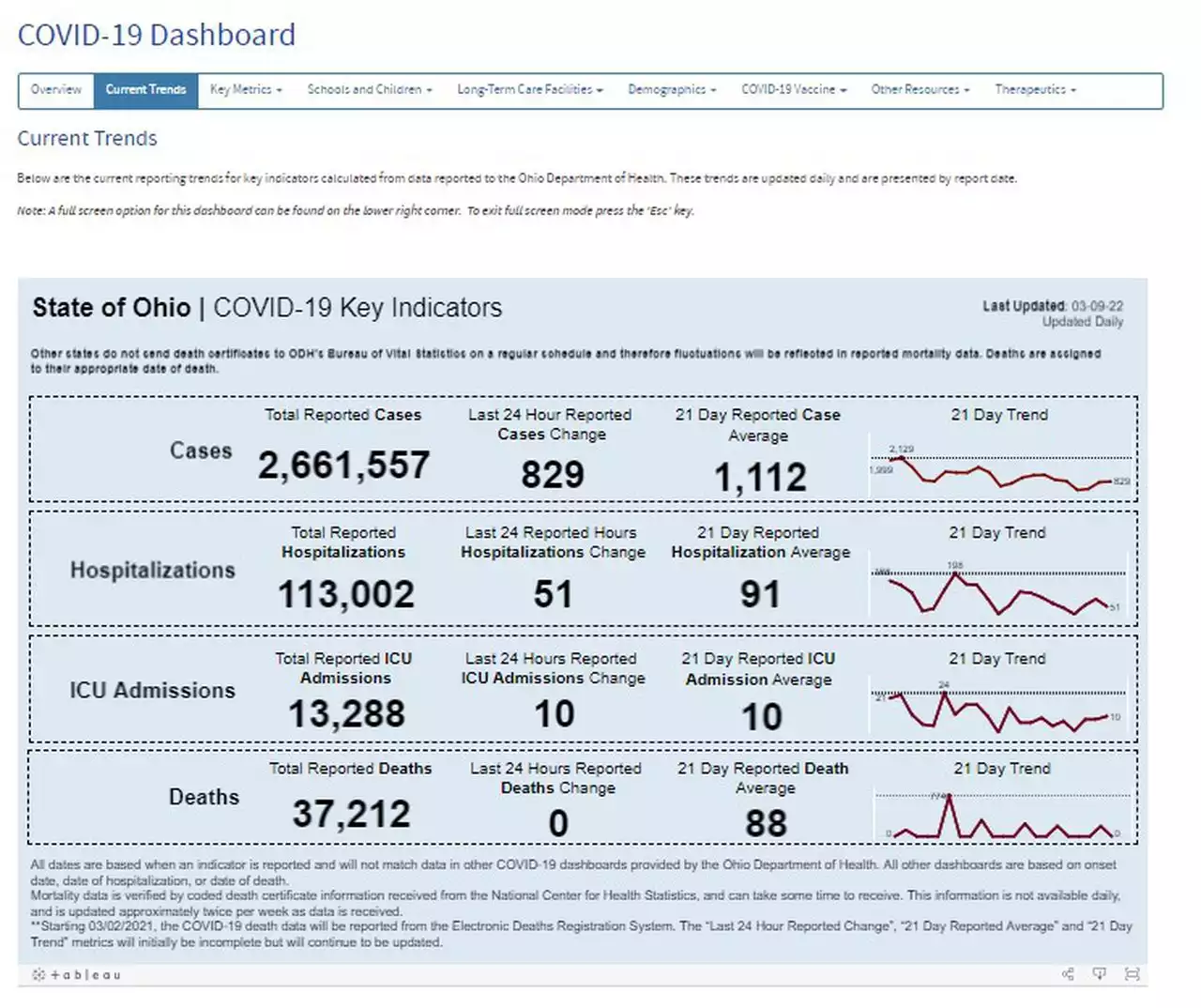Open Long-Term Care Facilities dropdown
Viewport: 1201px width, 1008px height.
click(x=530, y=90)
